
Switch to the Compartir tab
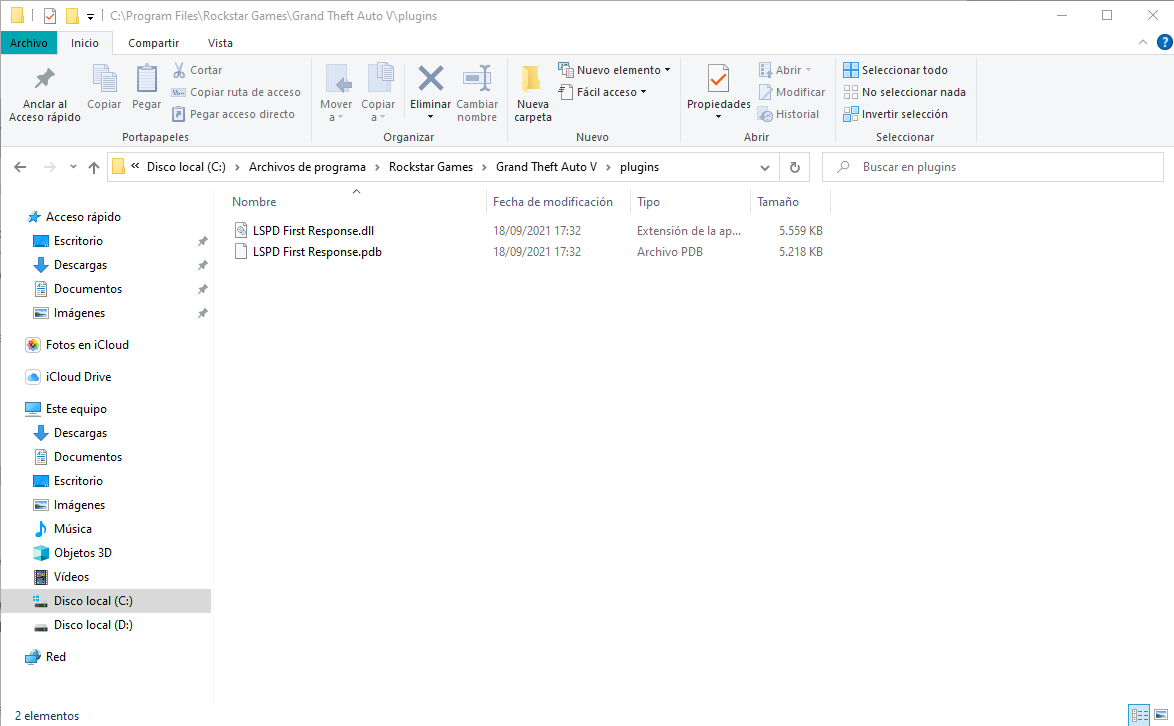point(153,43)
